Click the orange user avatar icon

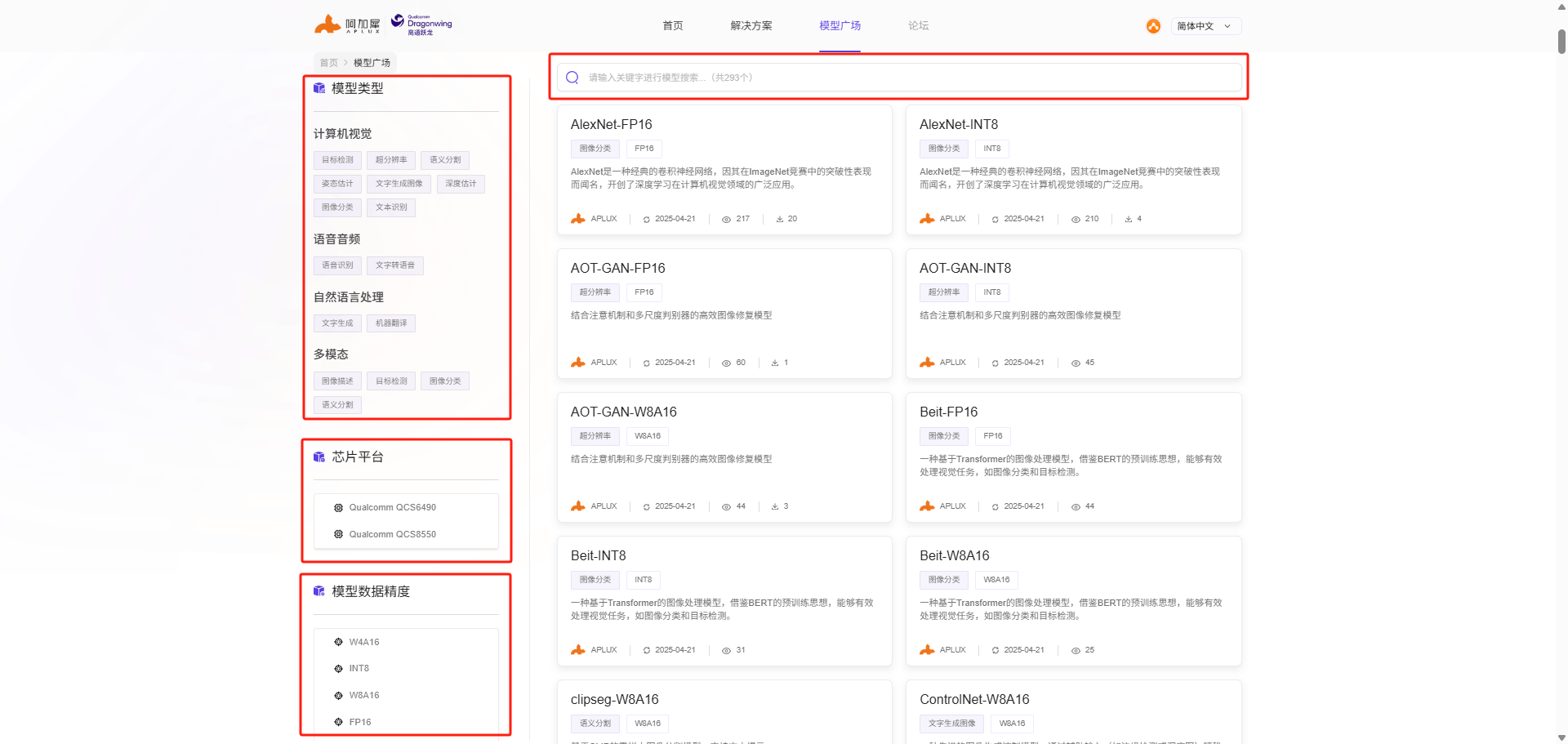(1153, 26)
